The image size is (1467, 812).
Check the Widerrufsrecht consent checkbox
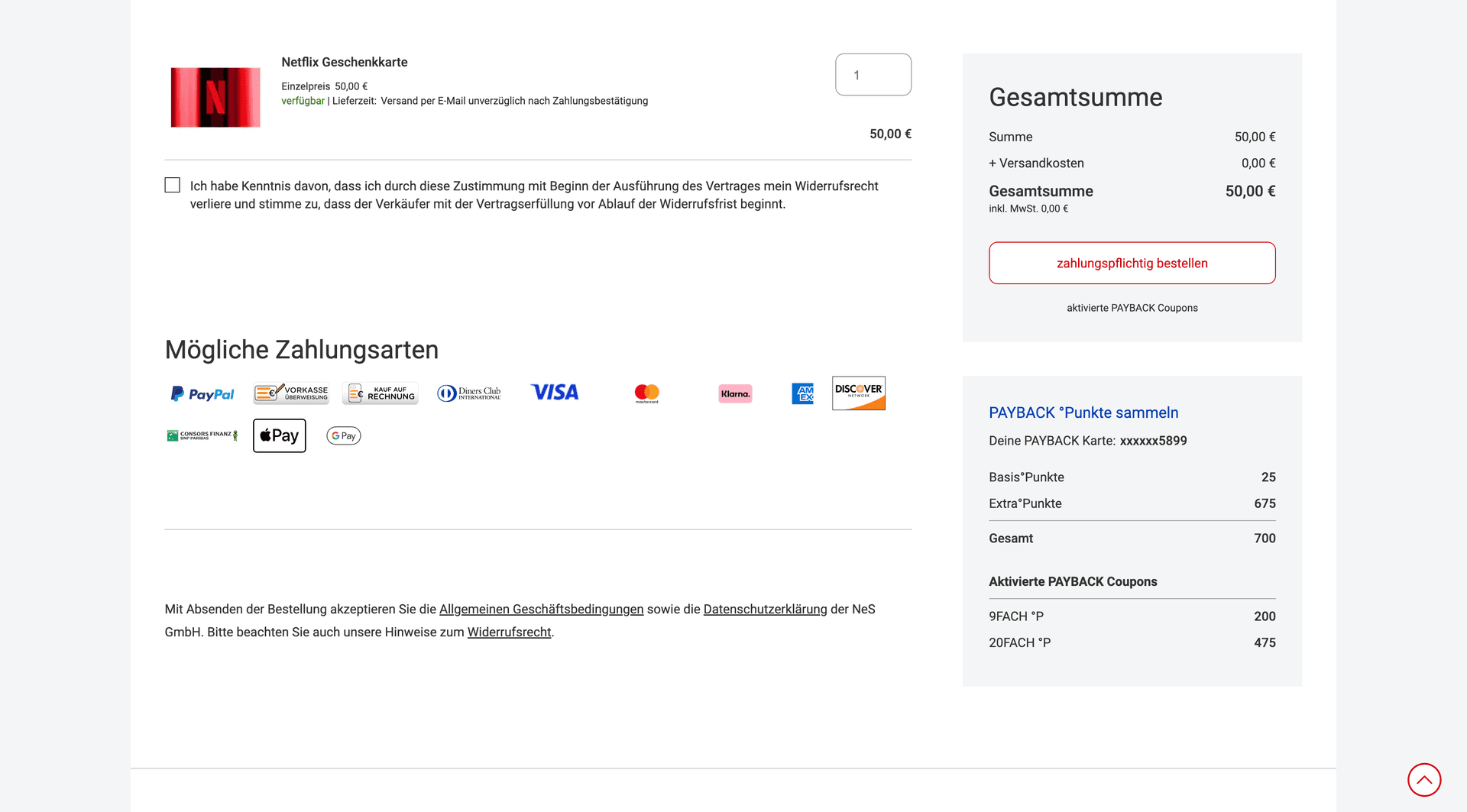[172, 185]
